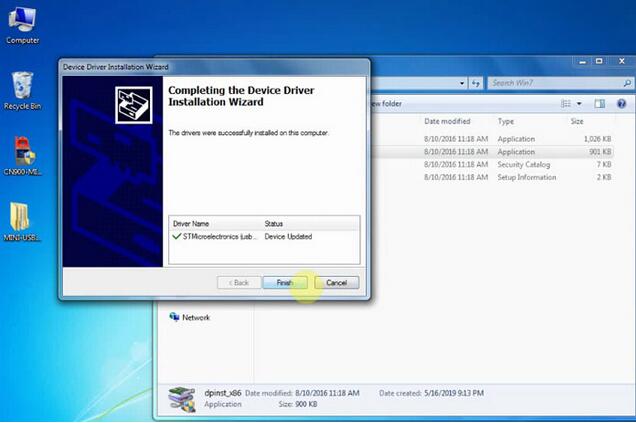
Task: Select the STMicroelectronics driver row
Action: 264,236
